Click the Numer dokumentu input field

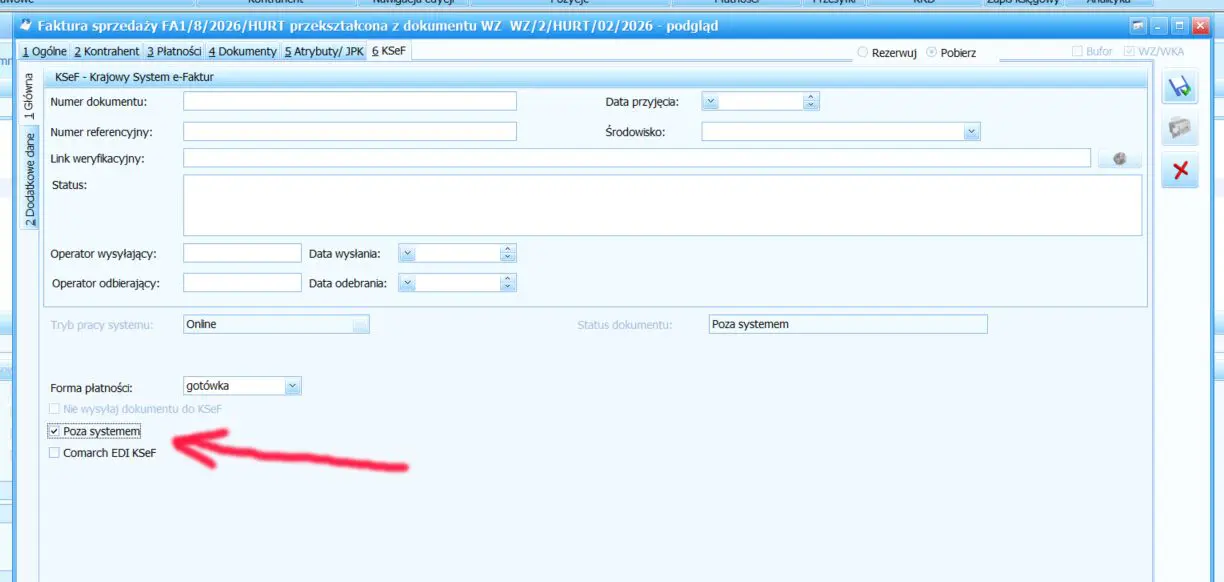(349, 101)
